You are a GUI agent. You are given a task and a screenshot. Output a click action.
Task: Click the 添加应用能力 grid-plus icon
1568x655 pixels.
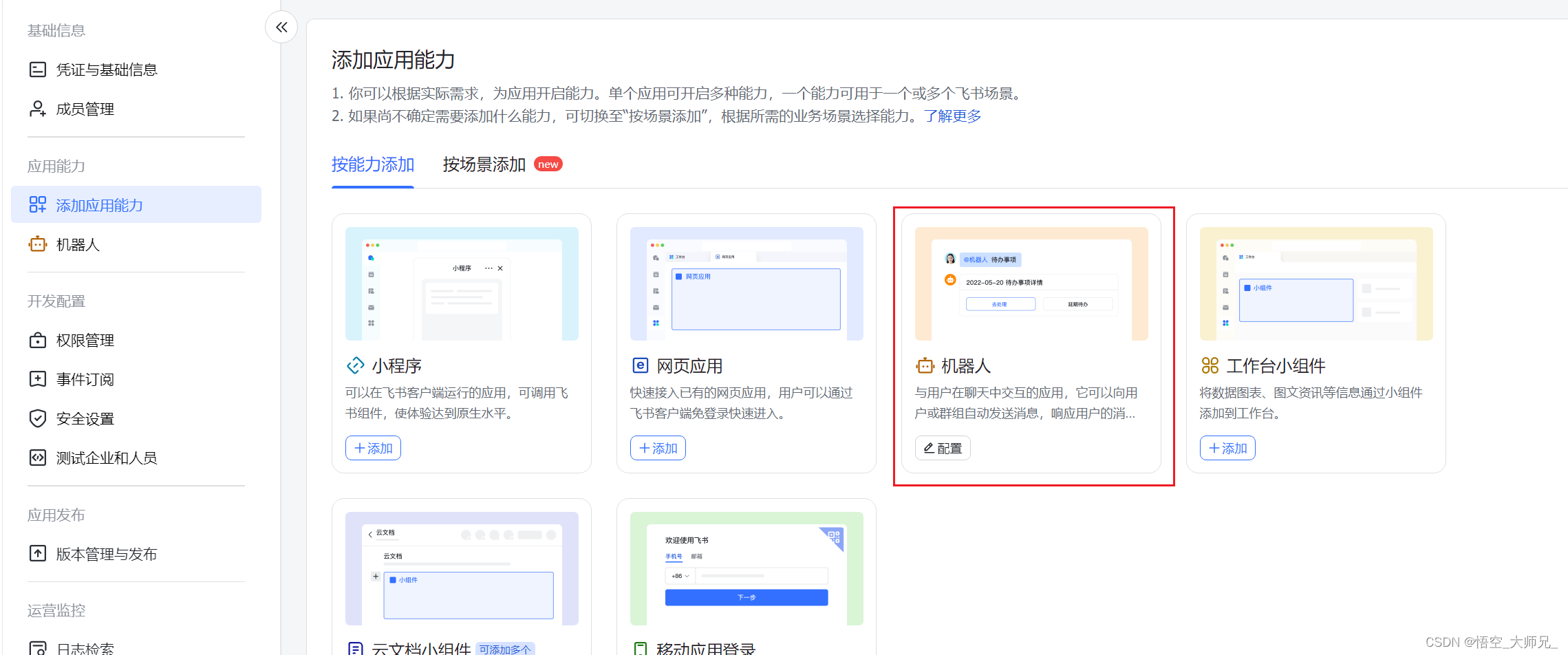38,205
